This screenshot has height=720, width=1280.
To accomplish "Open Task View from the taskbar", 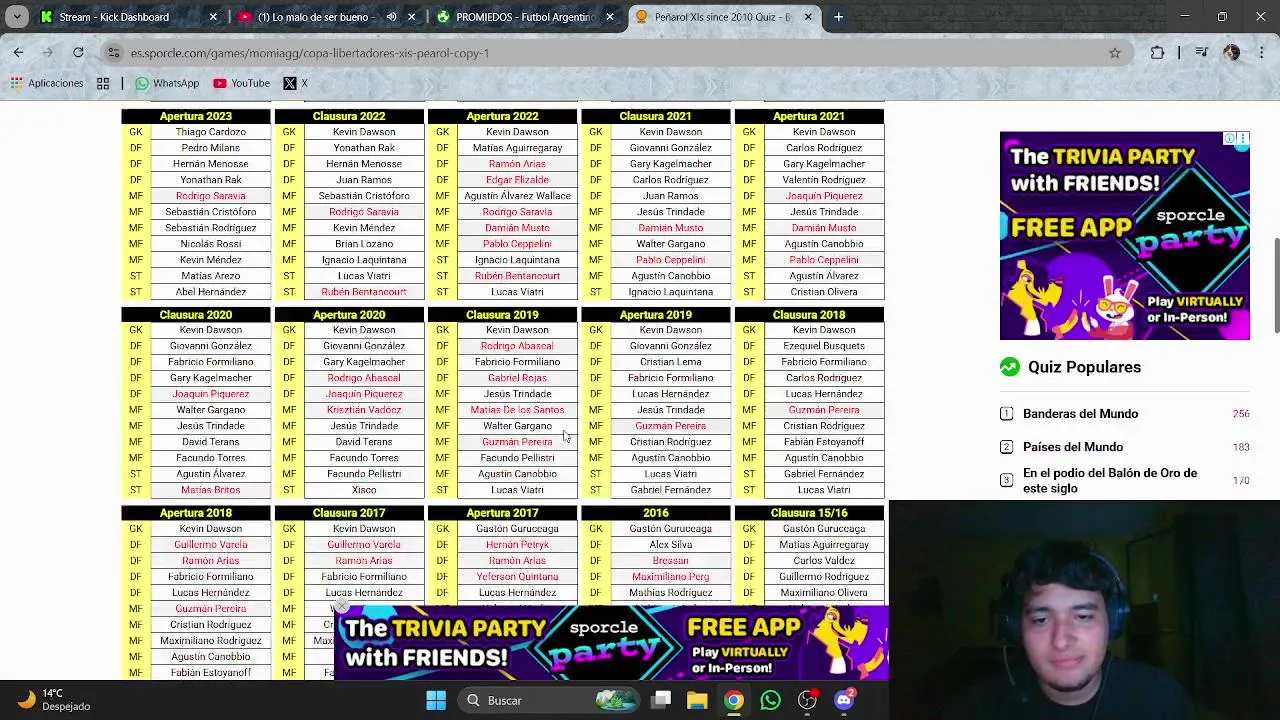I will (x=661, y=700).
